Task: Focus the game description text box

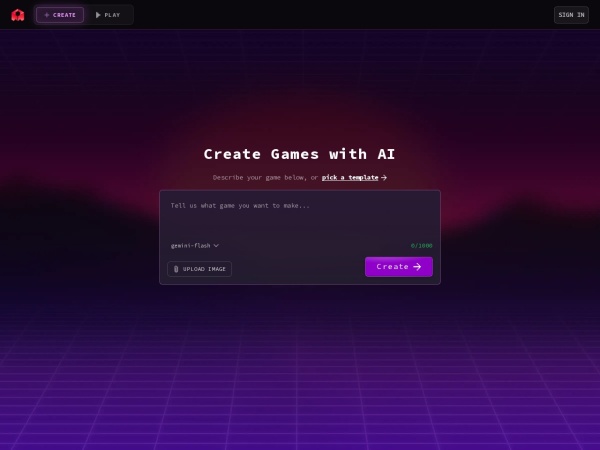Action: (300, 217)
